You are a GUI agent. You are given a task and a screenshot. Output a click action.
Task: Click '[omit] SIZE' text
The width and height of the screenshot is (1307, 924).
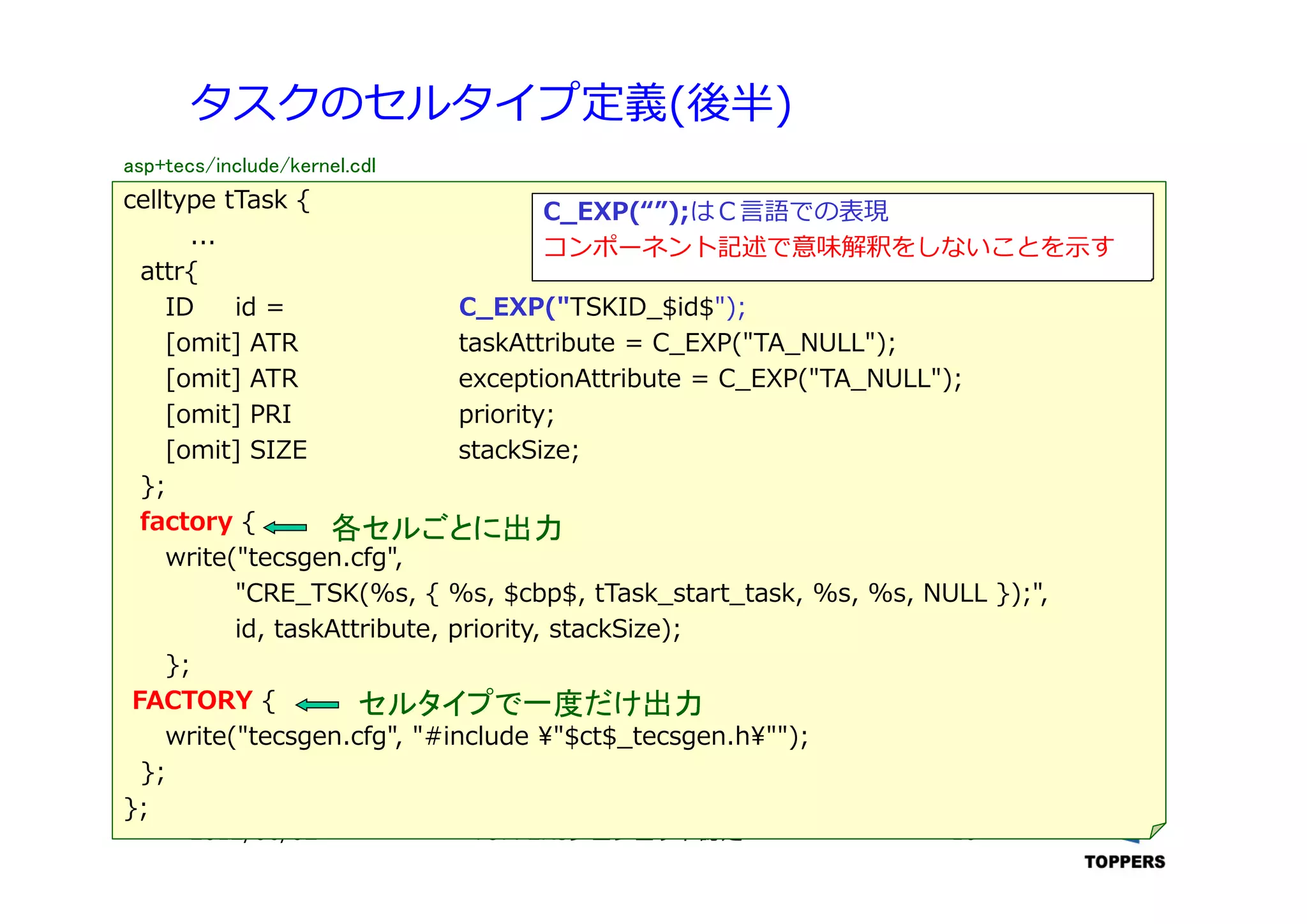pyautogui.click(x=237, y=451)
